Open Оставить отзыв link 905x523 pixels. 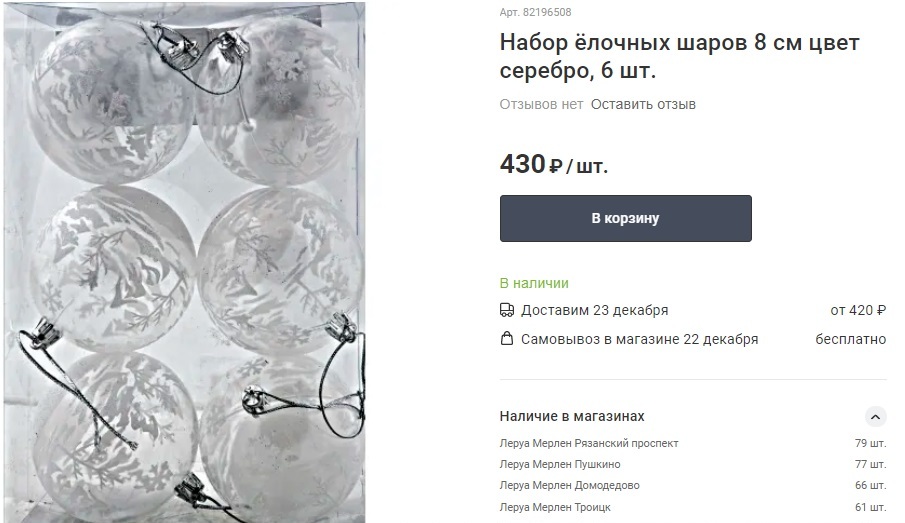[643, 104]
